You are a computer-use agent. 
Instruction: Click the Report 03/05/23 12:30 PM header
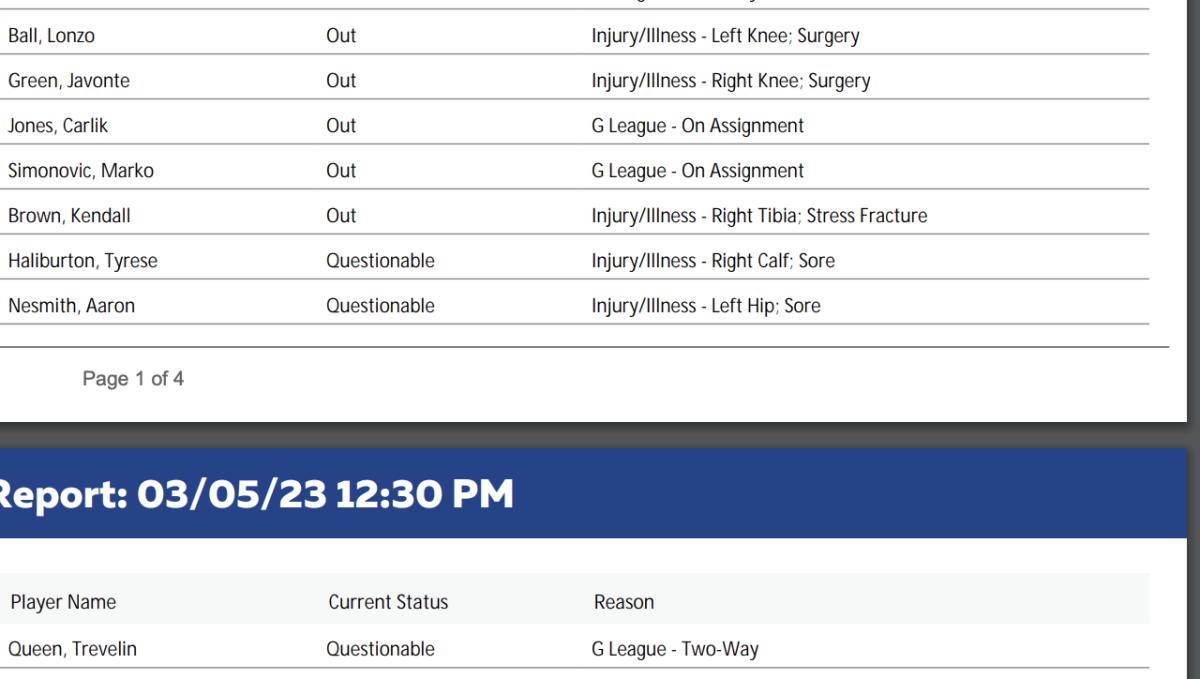[257, 494]
